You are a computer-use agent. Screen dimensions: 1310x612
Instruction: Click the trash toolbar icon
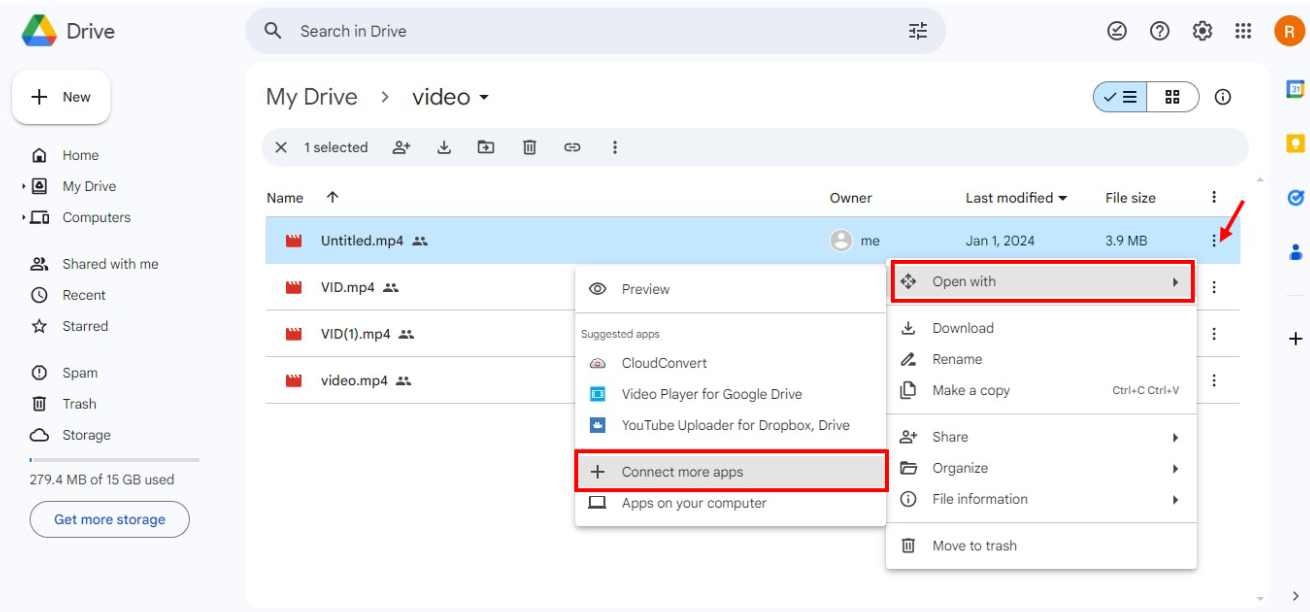point(530,147)
